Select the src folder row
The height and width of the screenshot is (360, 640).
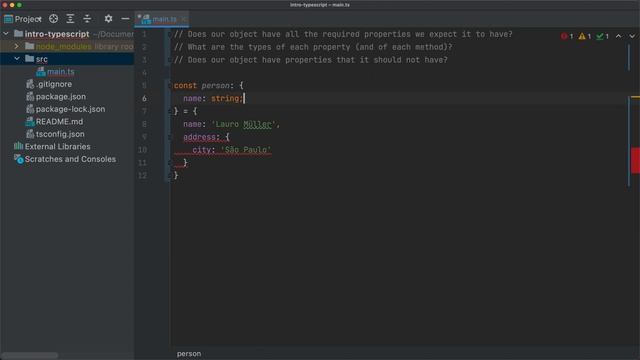[67, 59]
